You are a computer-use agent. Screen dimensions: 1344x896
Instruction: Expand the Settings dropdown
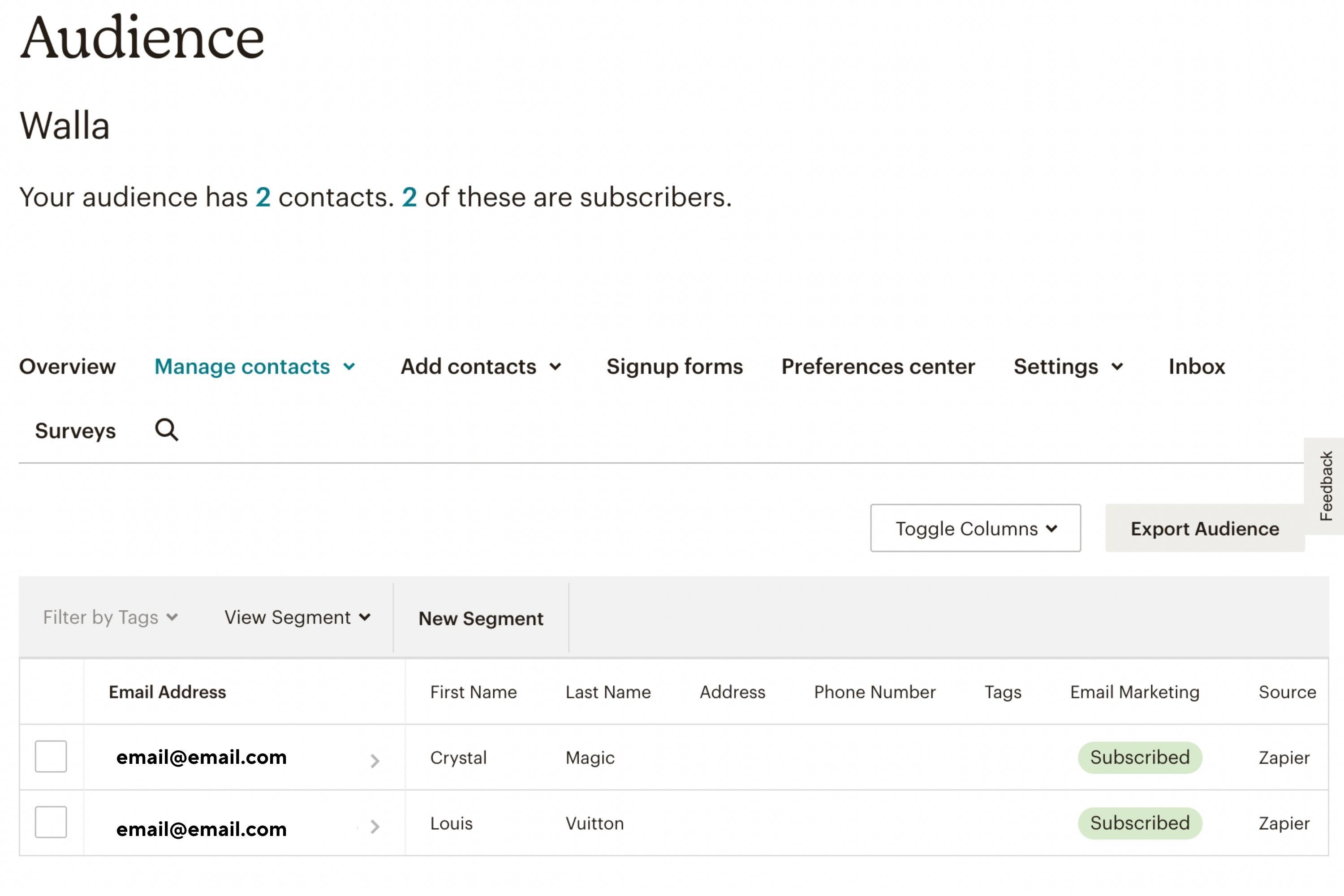click(x=1068, y=366)
